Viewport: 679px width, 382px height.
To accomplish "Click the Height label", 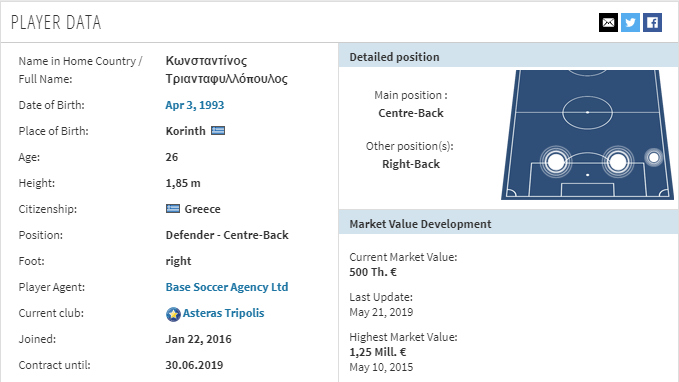I will coord(37,183).
